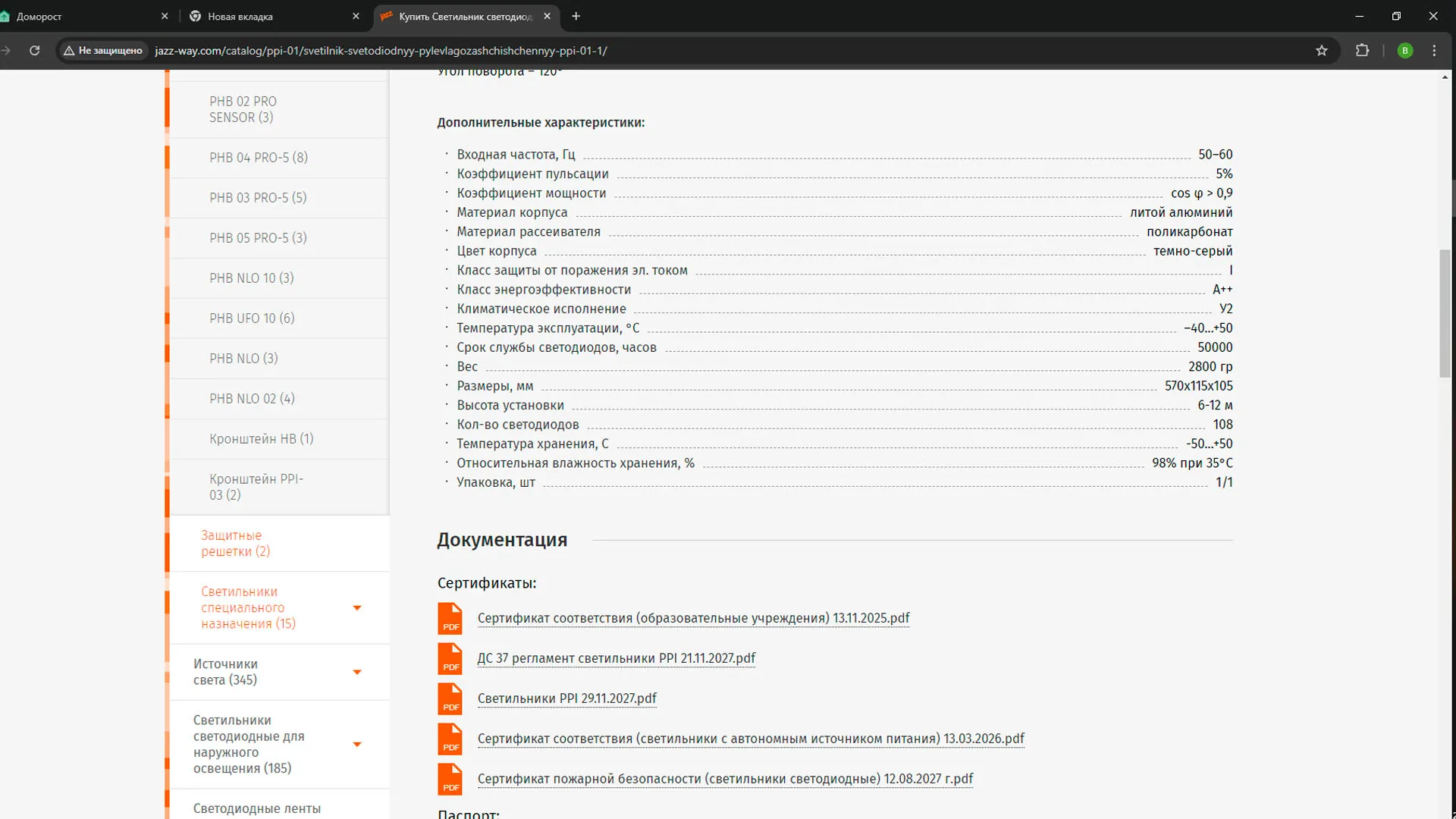The height and width of the screenshot is (819, 1456).
Task: Open PHB UFO 10 sidebar category
Action: [x=252, y=318]
